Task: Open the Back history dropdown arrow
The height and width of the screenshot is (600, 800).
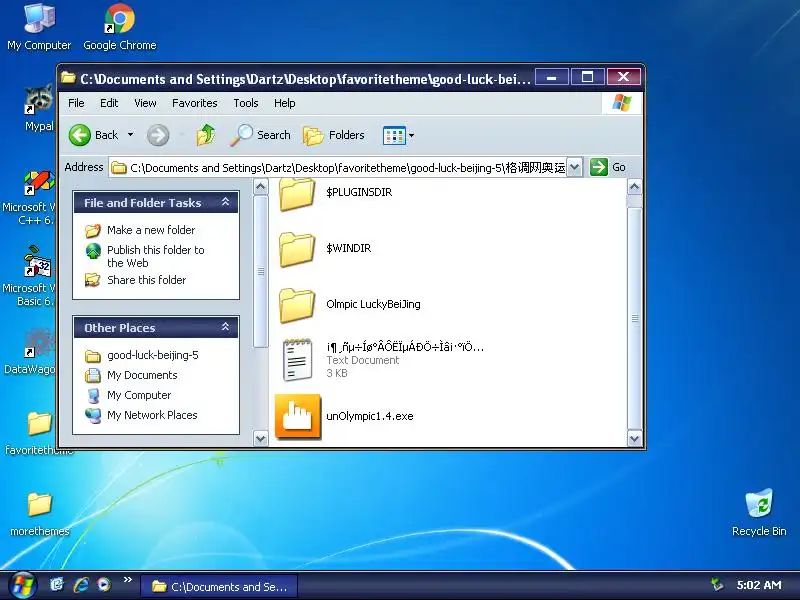Action: [x=131, y=135]
